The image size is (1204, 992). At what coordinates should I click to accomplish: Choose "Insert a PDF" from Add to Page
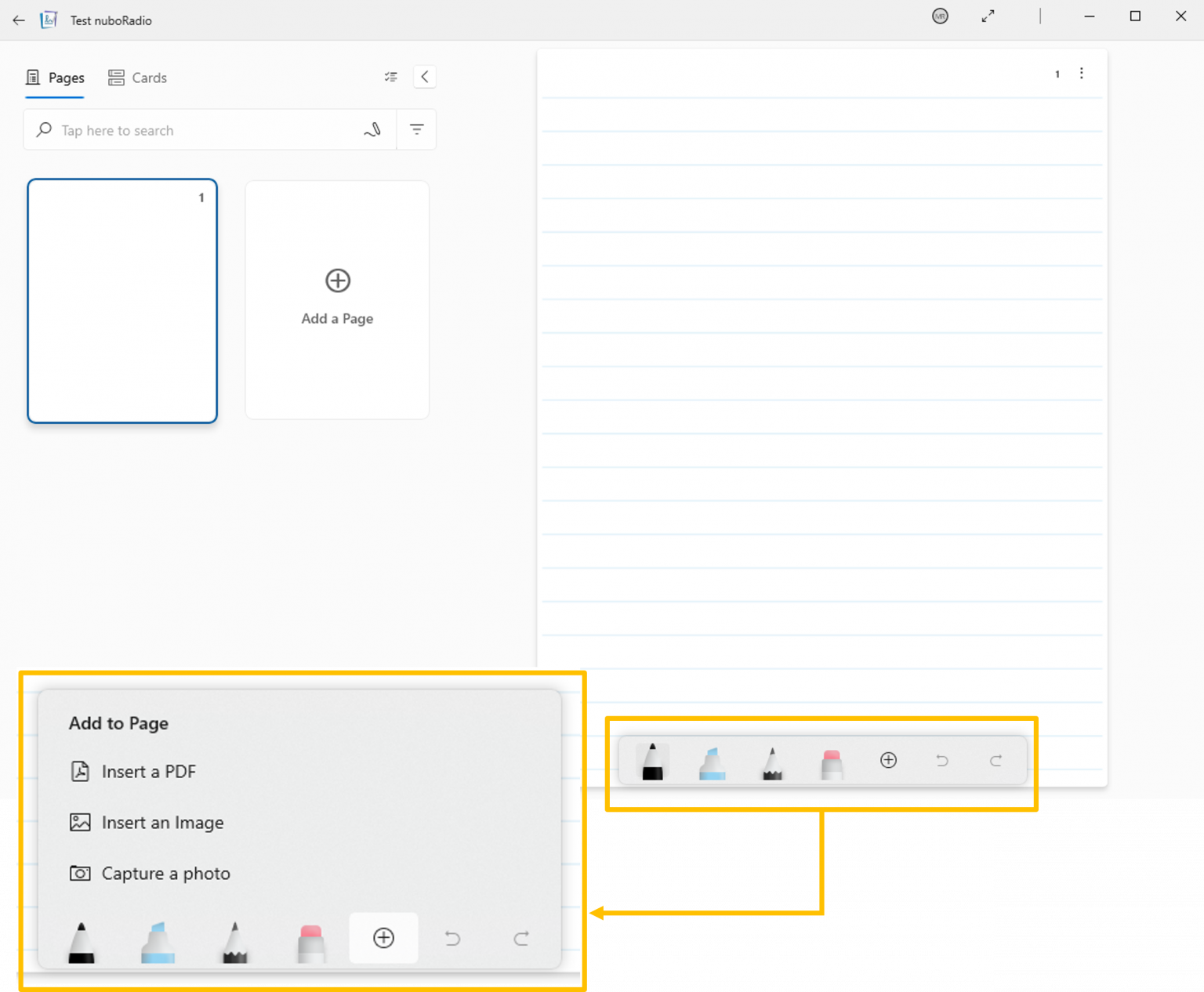(148, 771)
